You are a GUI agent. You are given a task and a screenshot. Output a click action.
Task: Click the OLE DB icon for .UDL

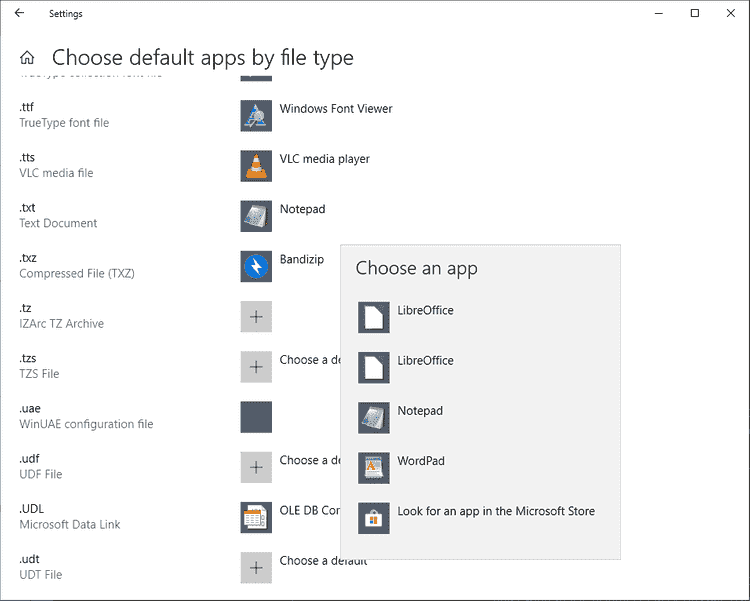(x=256, y=517)
